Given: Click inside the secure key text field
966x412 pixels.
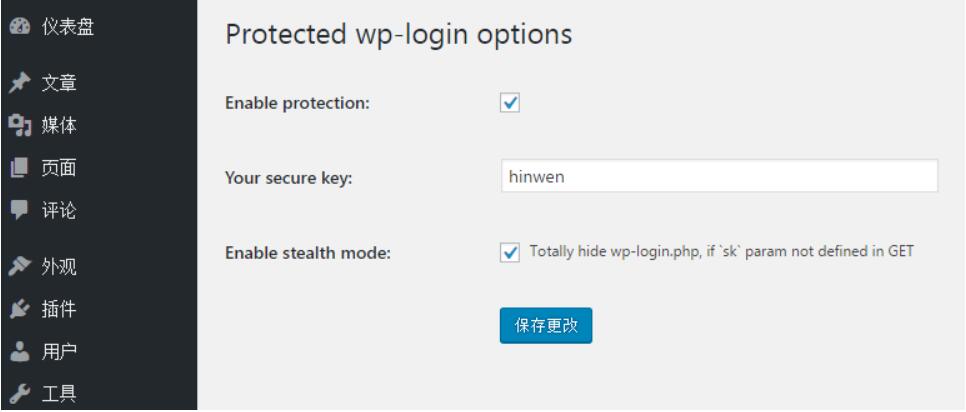Looking at the screenshot, I should point(718,176).
